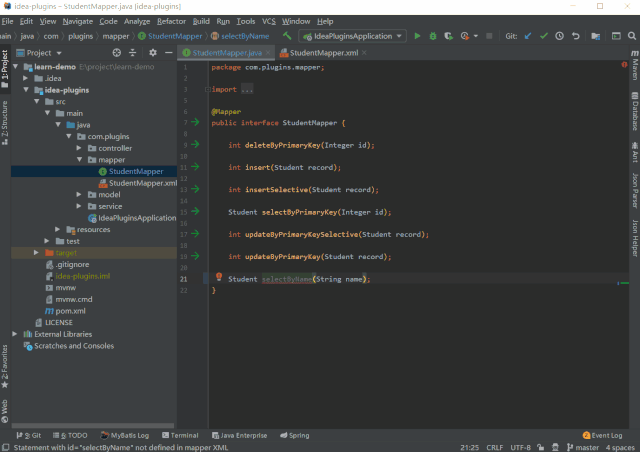The image size is (640, 452).
Task: Start debugging with the bug icon
Action: point(433,36)
